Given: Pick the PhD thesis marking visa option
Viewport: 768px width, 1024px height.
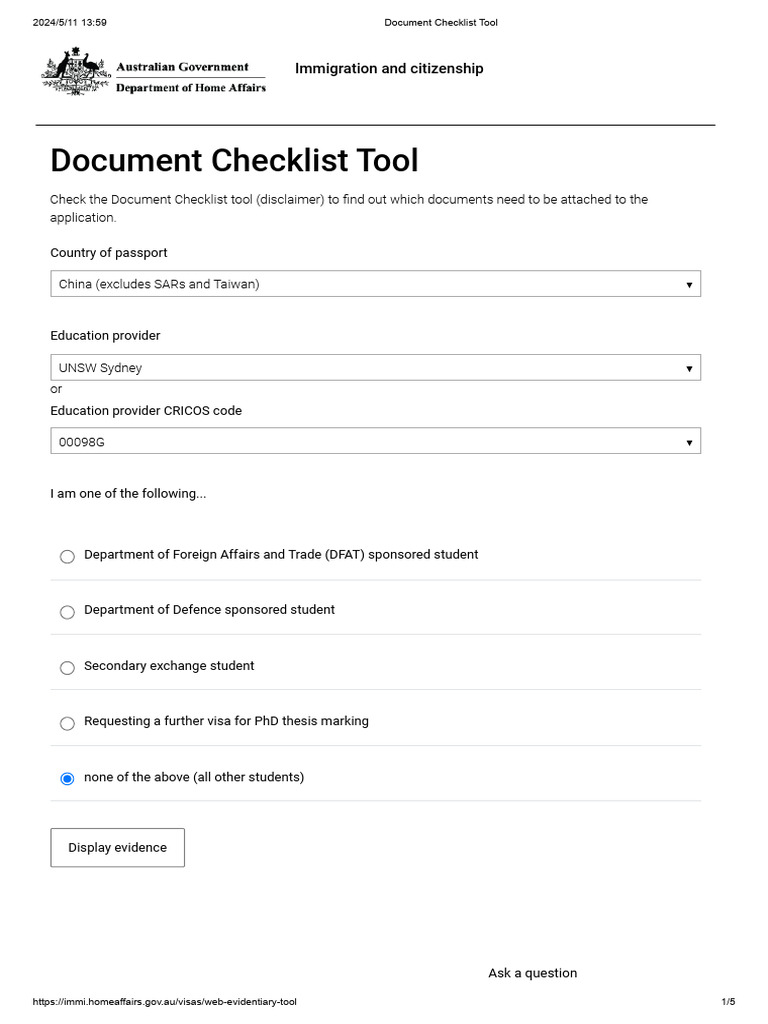Looking at the screenshot, I should click(x=67, y=723).
